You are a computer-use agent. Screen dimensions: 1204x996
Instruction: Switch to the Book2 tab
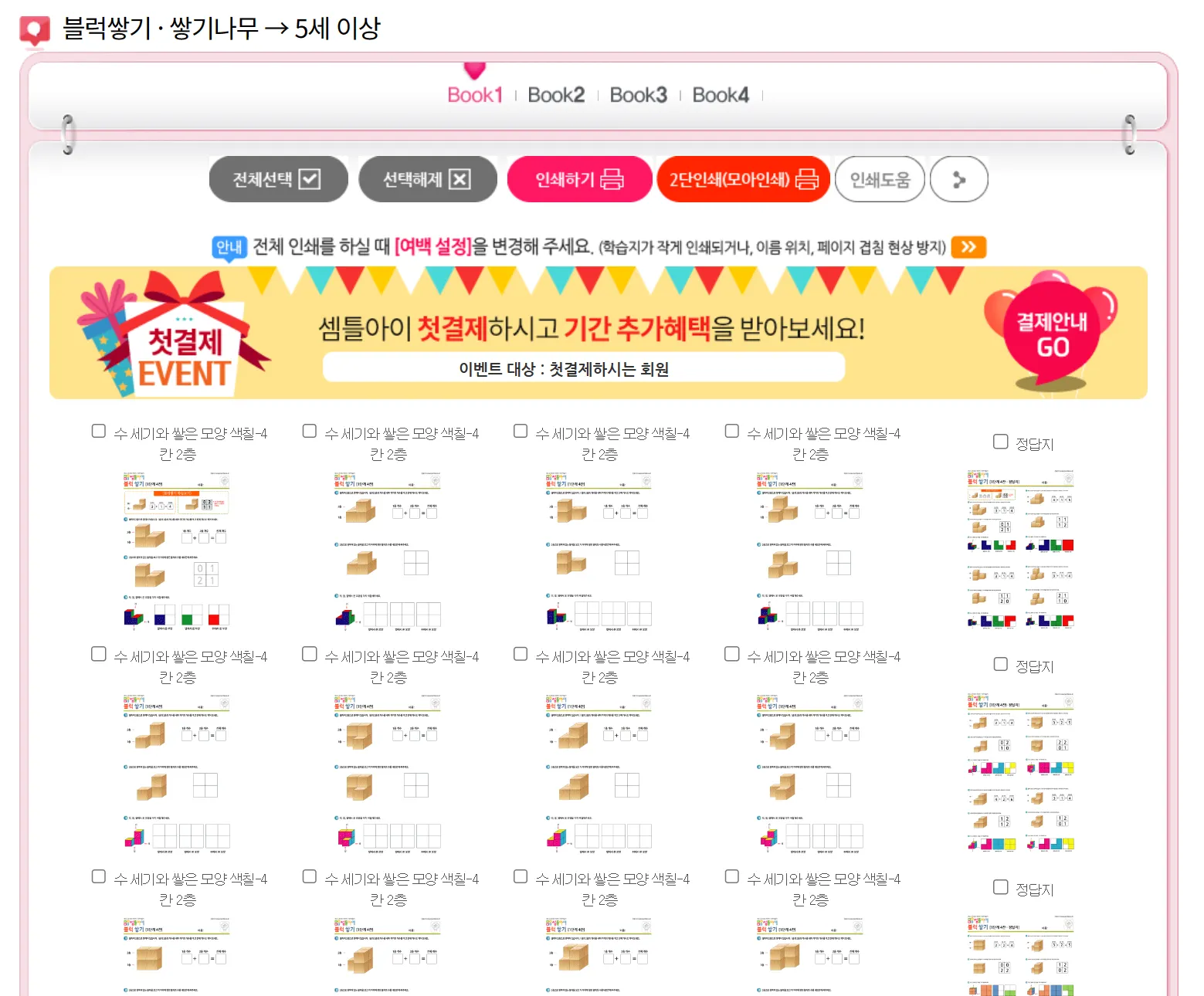tap(556, 95)
